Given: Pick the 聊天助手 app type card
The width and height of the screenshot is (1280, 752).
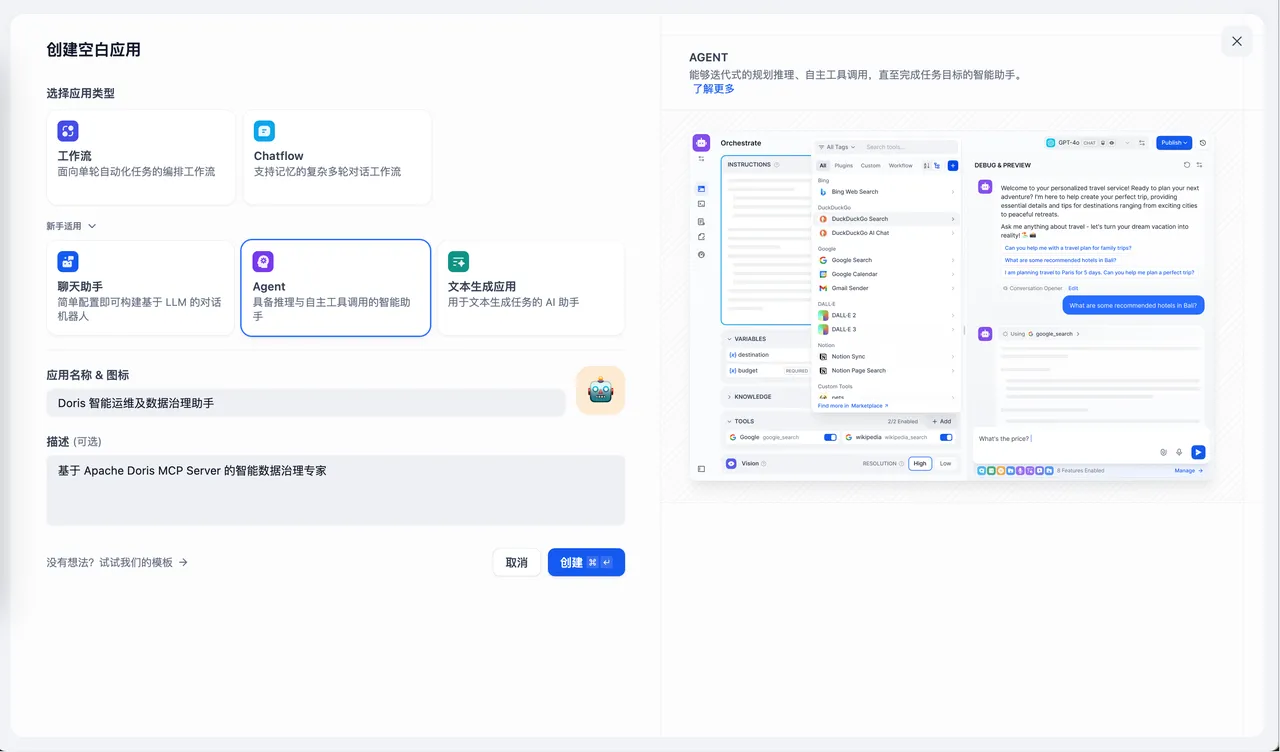Looking at the screenshot, I should (x=141, y=288).
